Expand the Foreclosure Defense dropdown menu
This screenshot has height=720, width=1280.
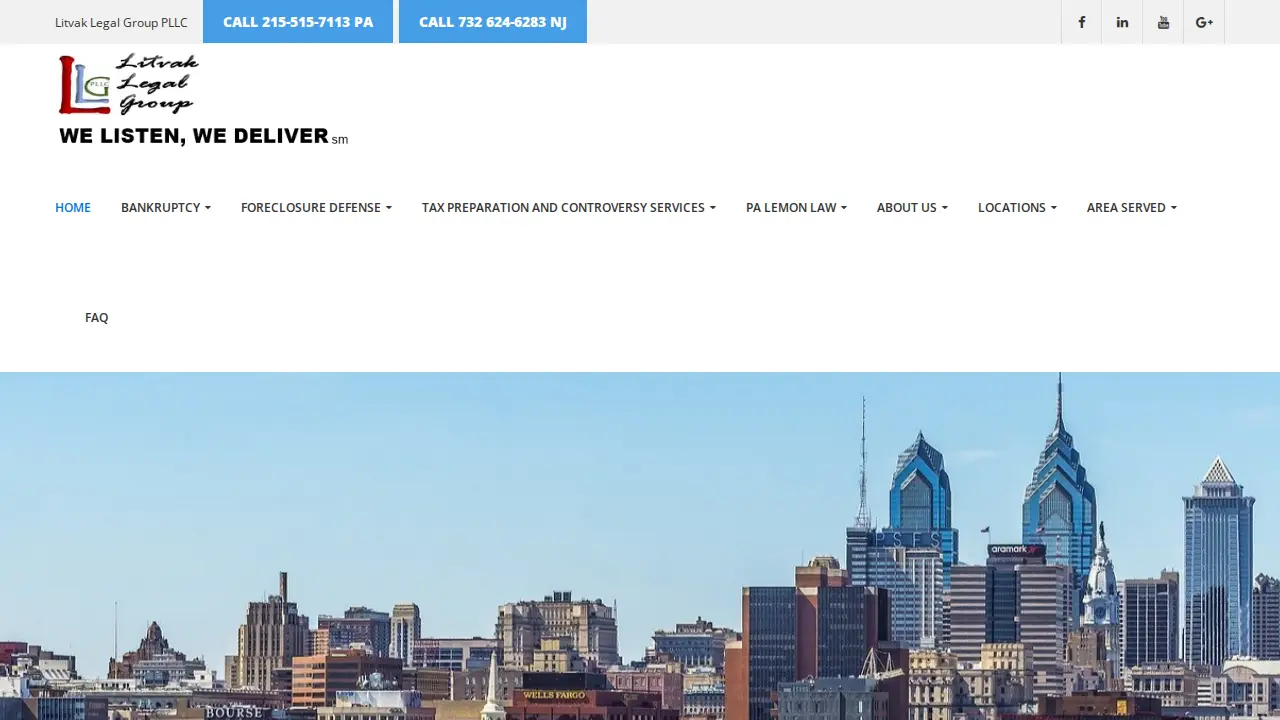tap(316, 207)
